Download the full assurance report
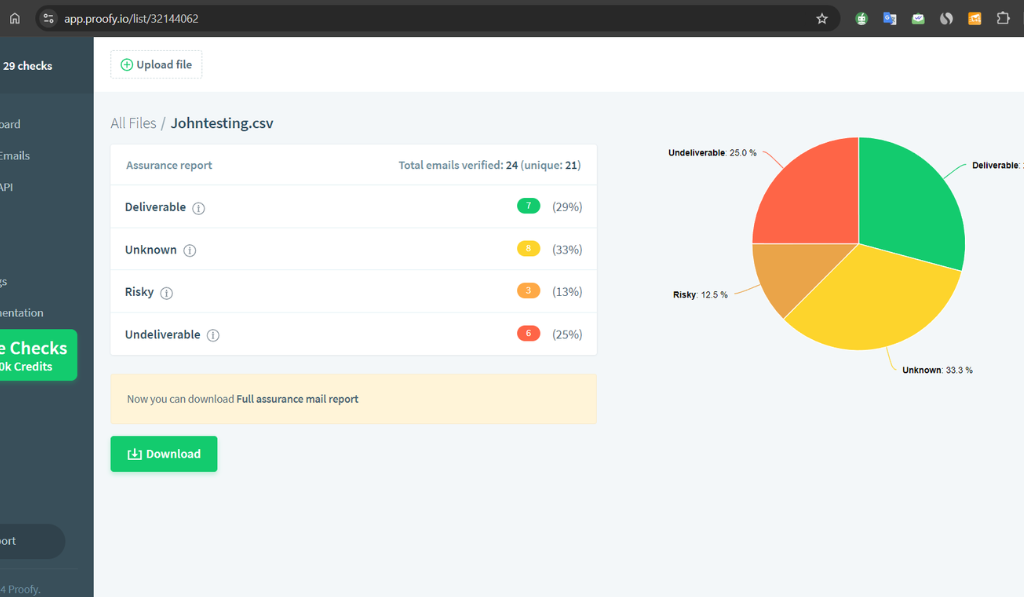Image resolution: width=1024 pixels, height=597 pixels. [164, 454]
